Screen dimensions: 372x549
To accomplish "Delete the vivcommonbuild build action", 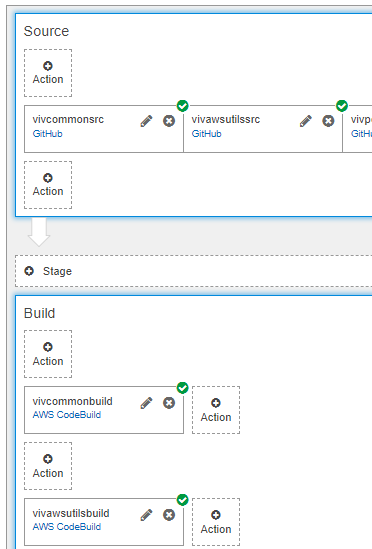I will [x=169, y=403].
